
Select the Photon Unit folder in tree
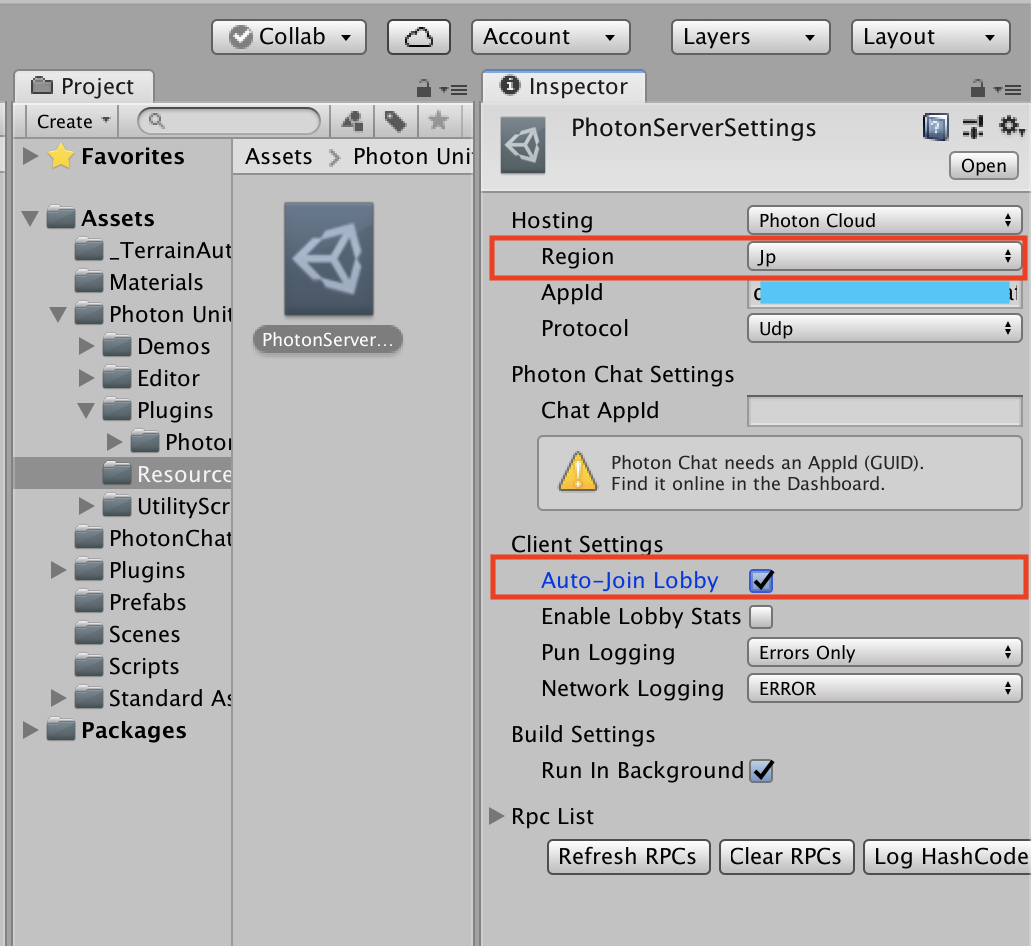point(170,314)
